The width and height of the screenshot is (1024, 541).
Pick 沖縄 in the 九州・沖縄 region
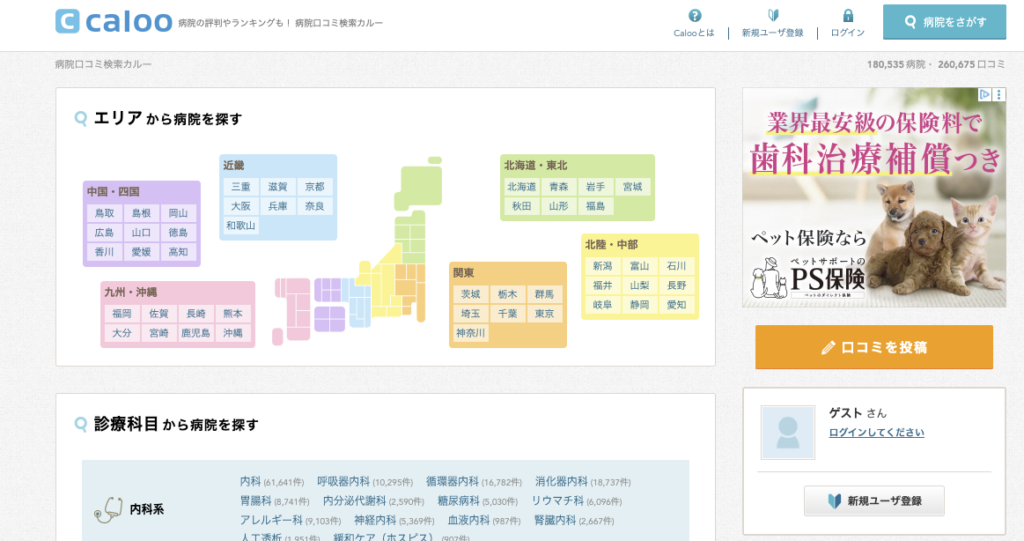[x=232, y=333]
